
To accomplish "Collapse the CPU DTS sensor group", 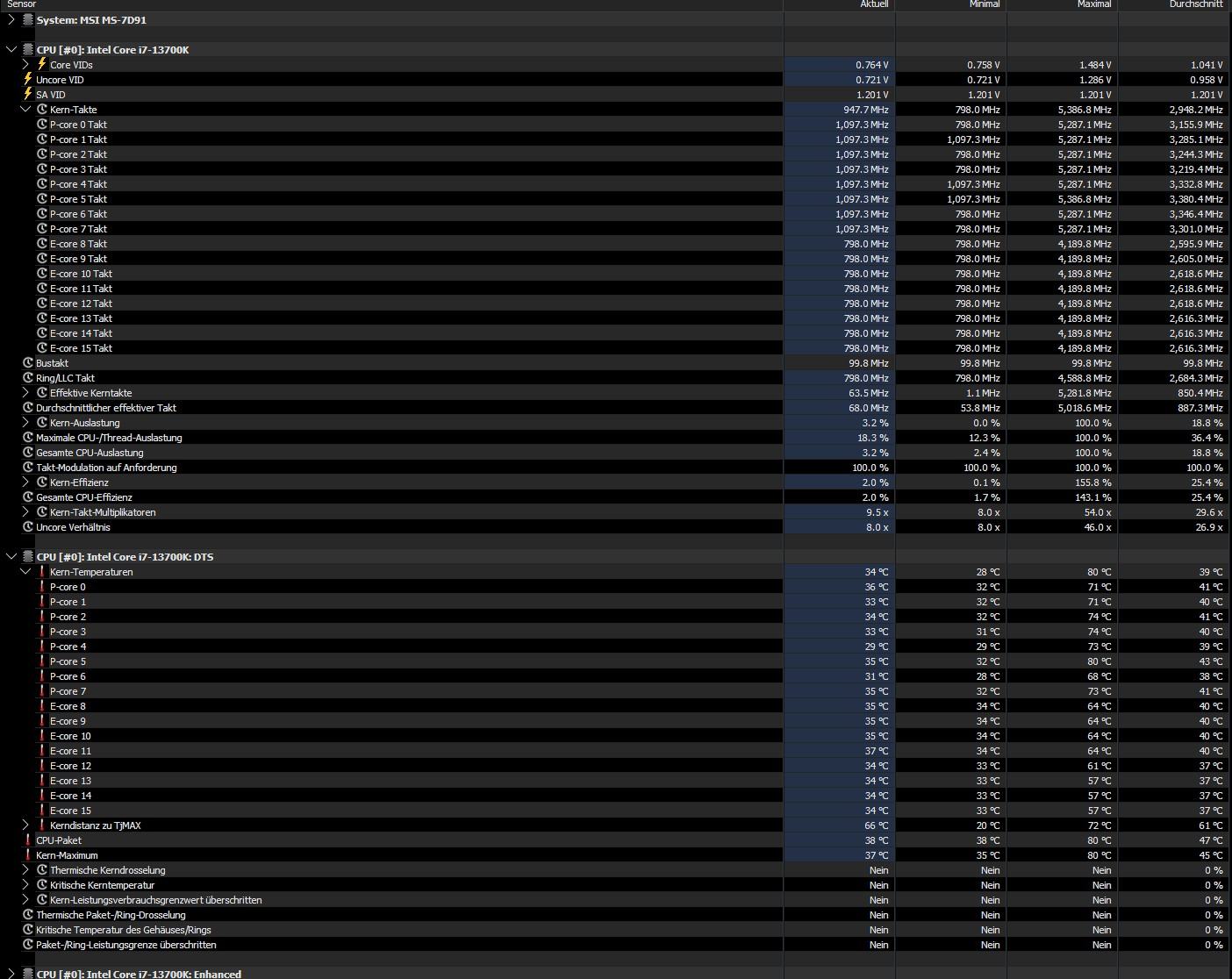I will coord(11,557).
